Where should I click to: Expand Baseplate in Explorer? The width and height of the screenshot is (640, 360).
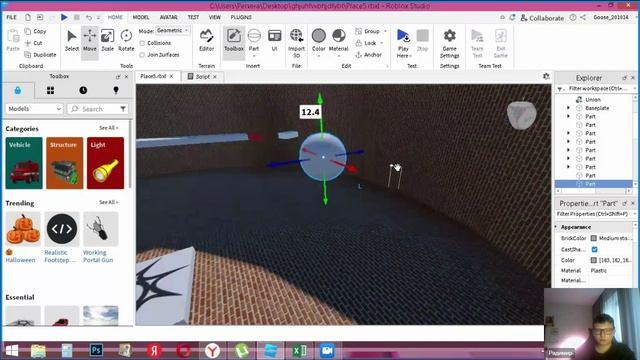[x=568, y=108]
